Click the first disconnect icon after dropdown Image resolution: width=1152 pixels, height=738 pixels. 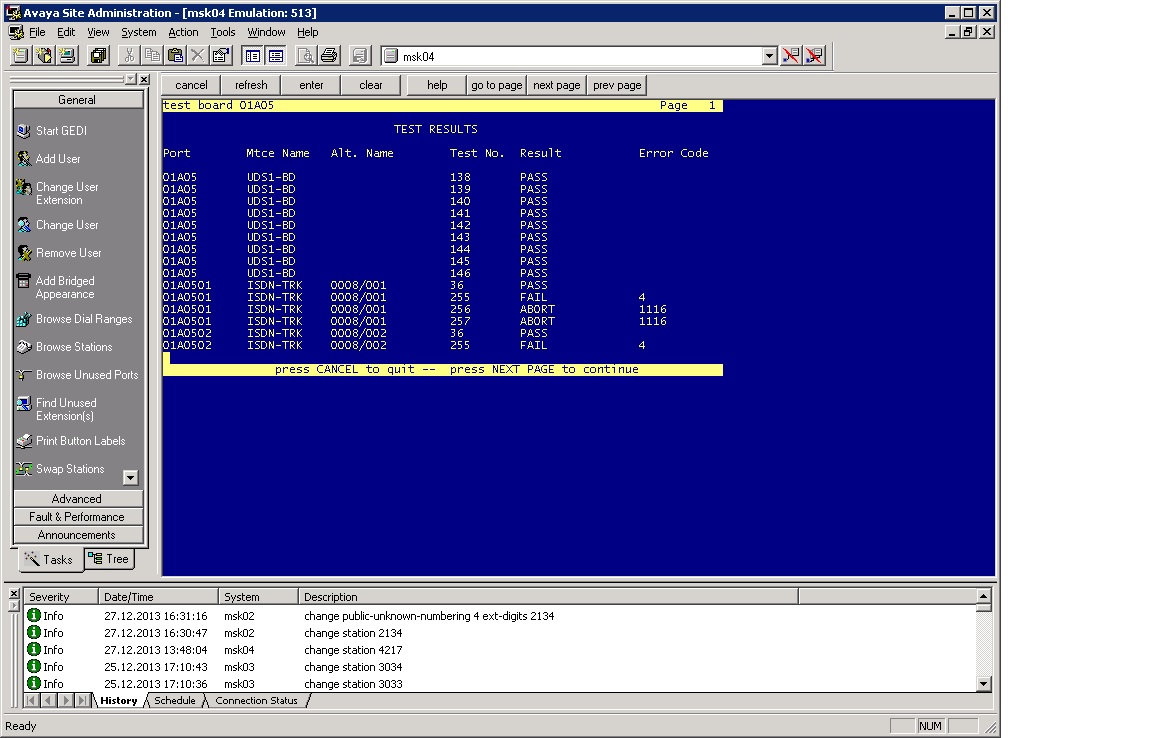point(791,56)
